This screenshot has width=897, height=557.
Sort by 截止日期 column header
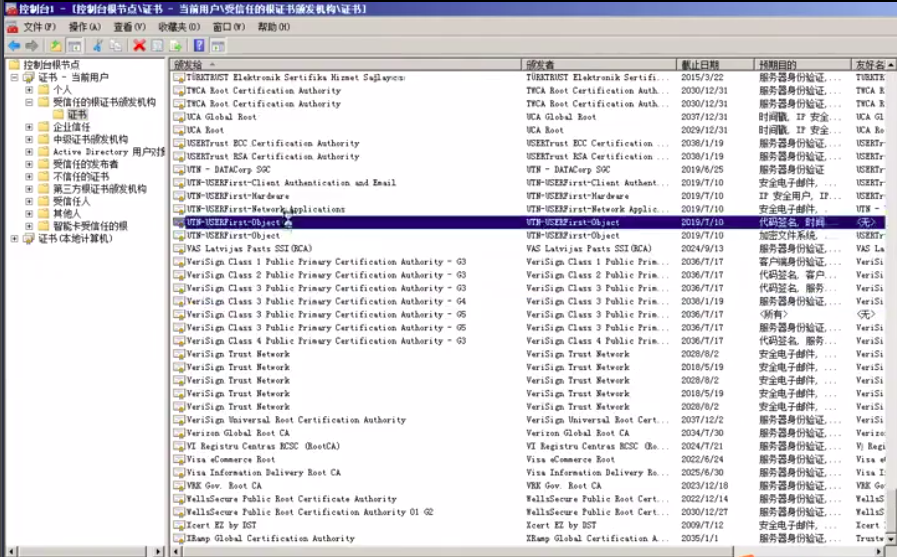[715, 65]
